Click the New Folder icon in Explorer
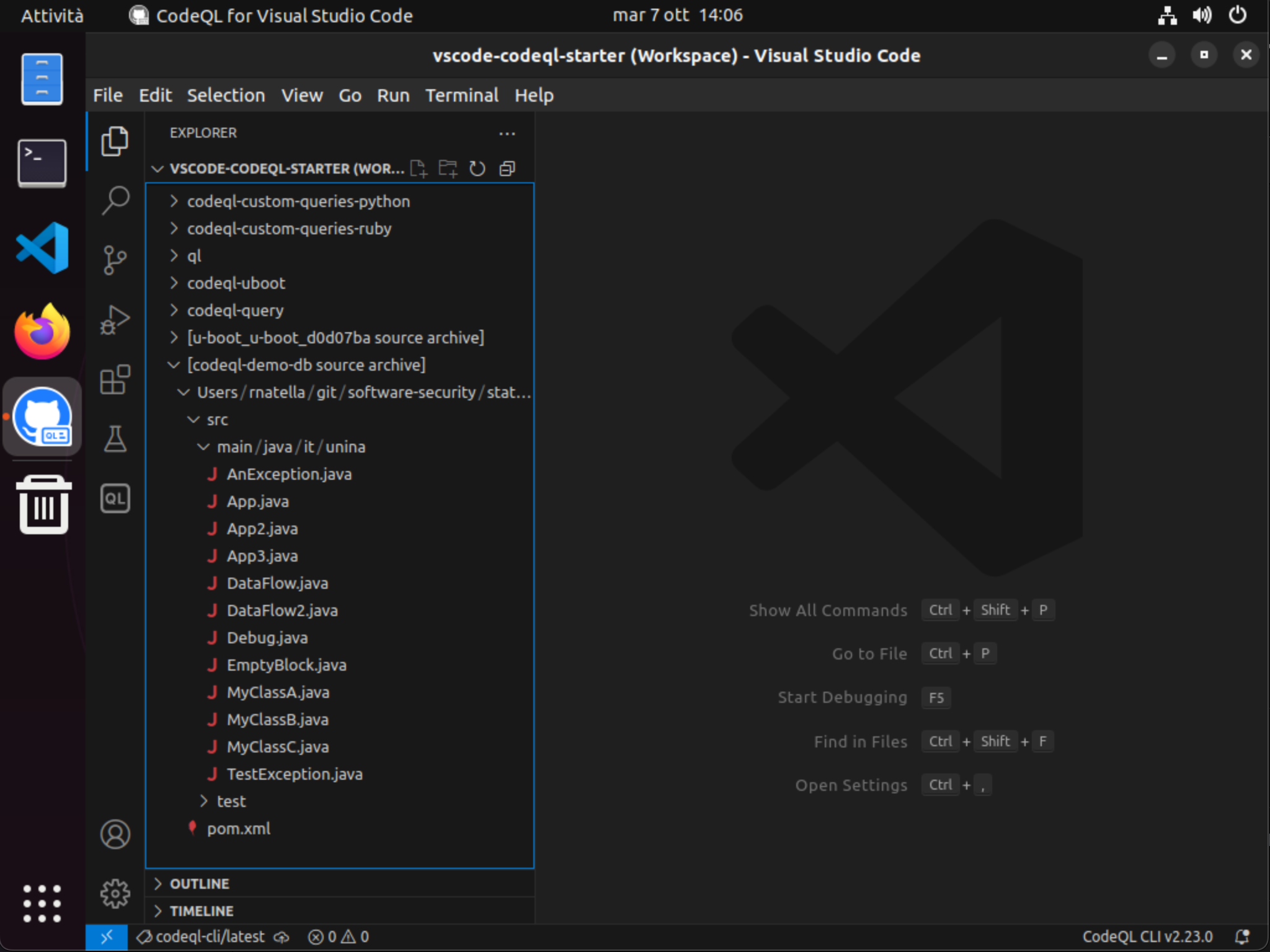 tap(448, 169)
